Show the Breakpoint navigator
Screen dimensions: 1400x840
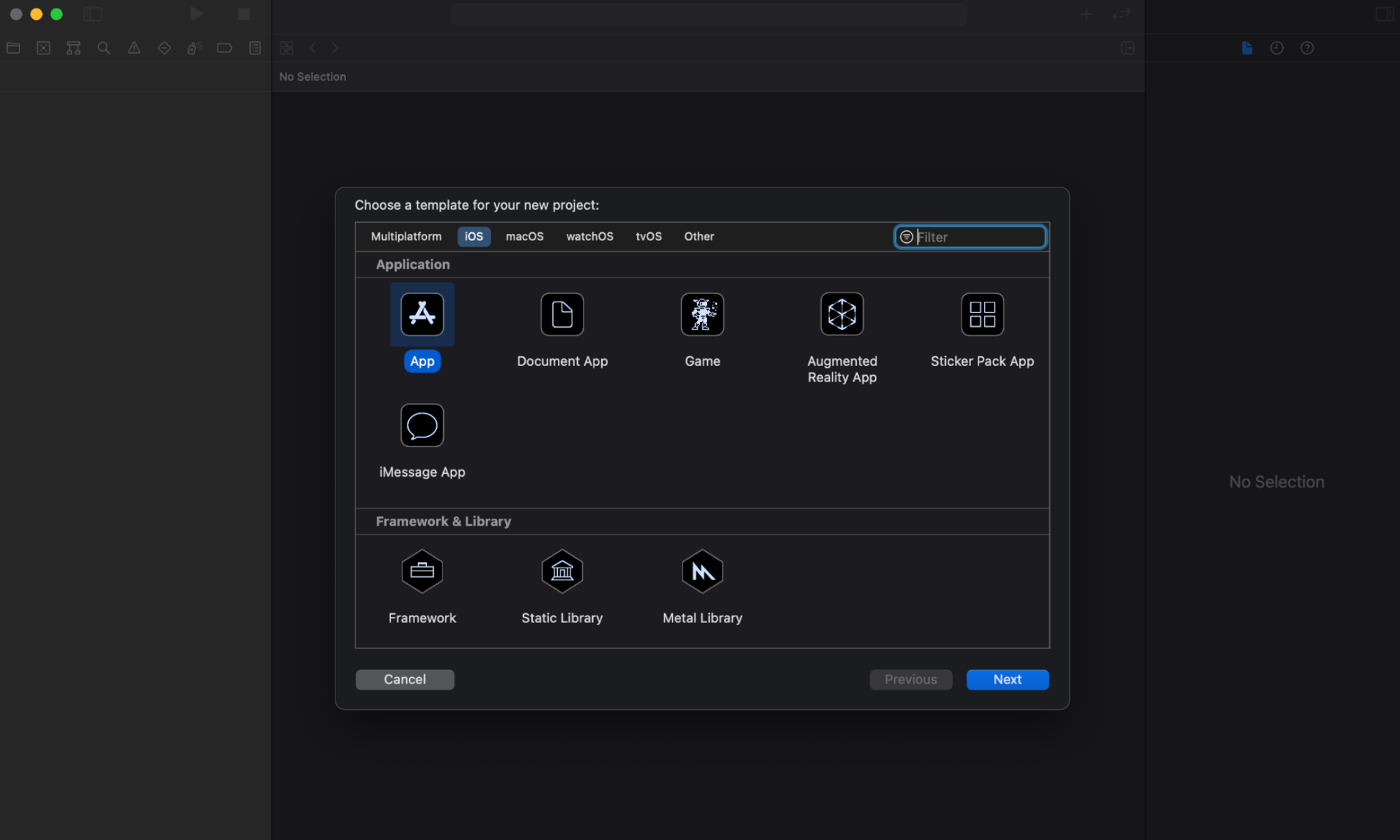coord(225,48)
